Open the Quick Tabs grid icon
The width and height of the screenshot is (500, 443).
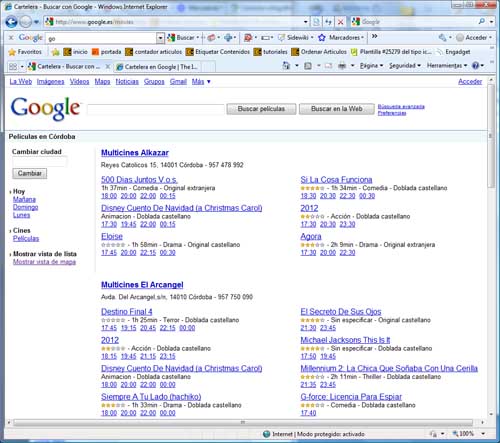point(13,67)
